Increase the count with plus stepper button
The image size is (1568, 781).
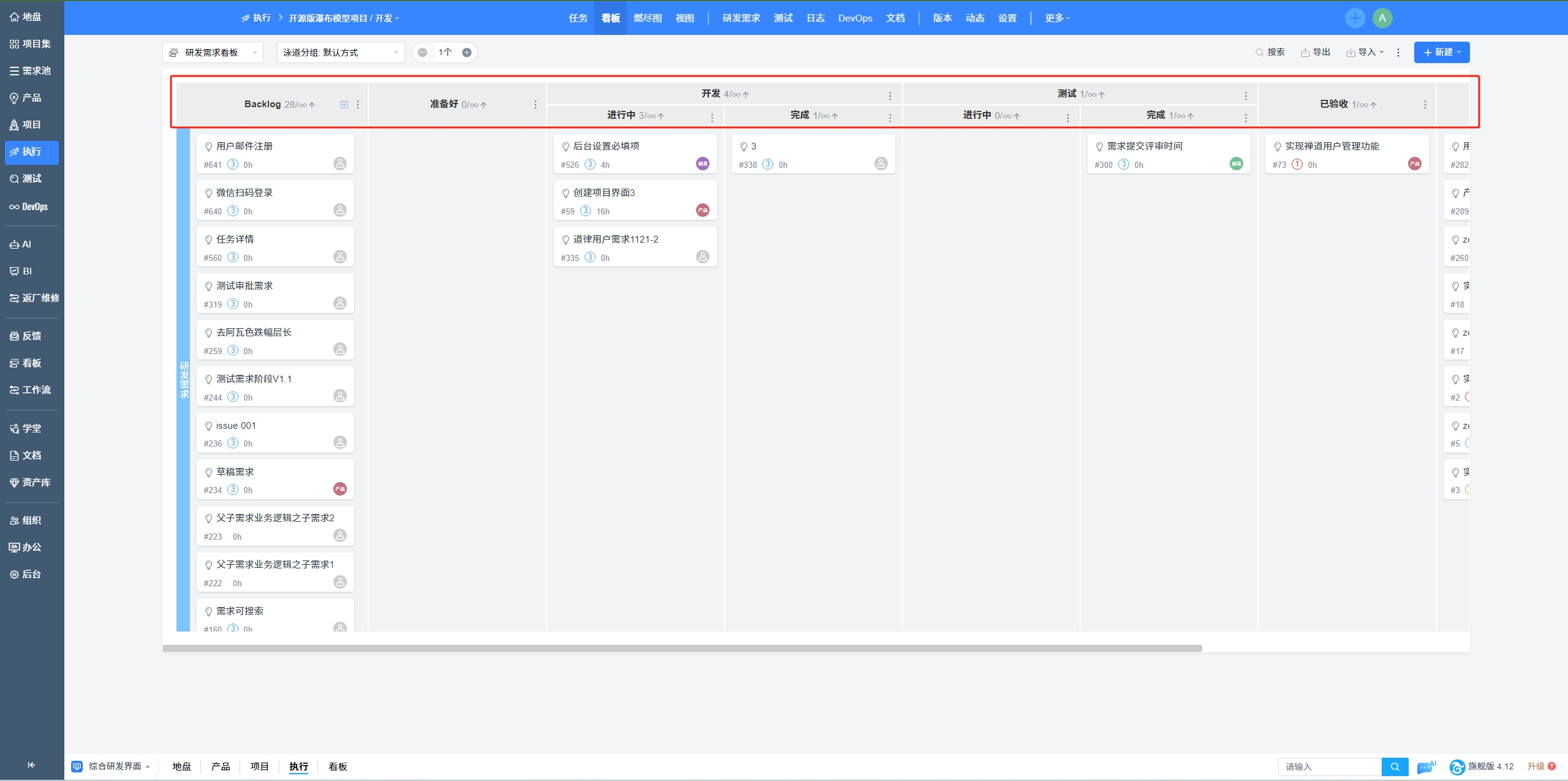(x=467, y=53)
